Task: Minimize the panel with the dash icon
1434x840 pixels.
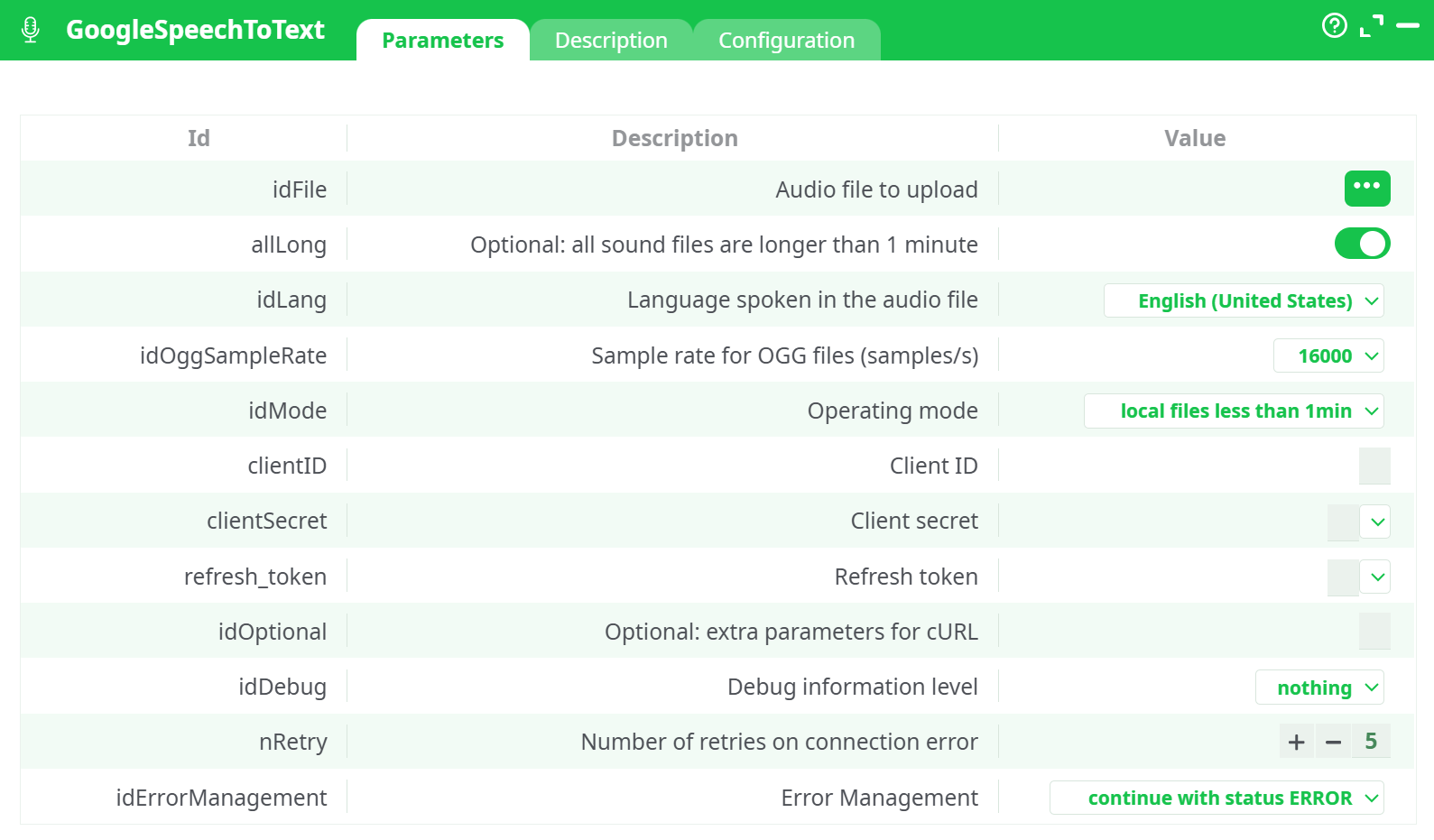Action: (x=1408, y=26)
